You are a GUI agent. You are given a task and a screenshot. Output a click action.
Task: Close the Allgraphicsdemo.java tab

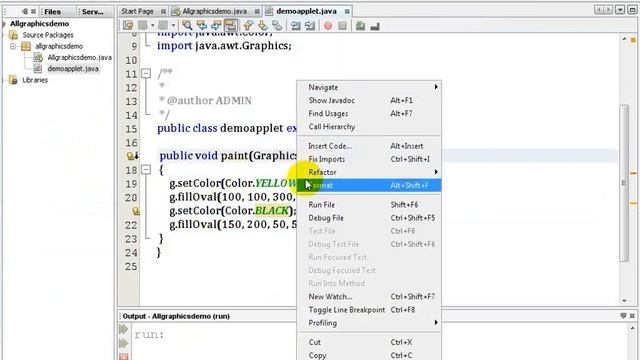[257, 11]
